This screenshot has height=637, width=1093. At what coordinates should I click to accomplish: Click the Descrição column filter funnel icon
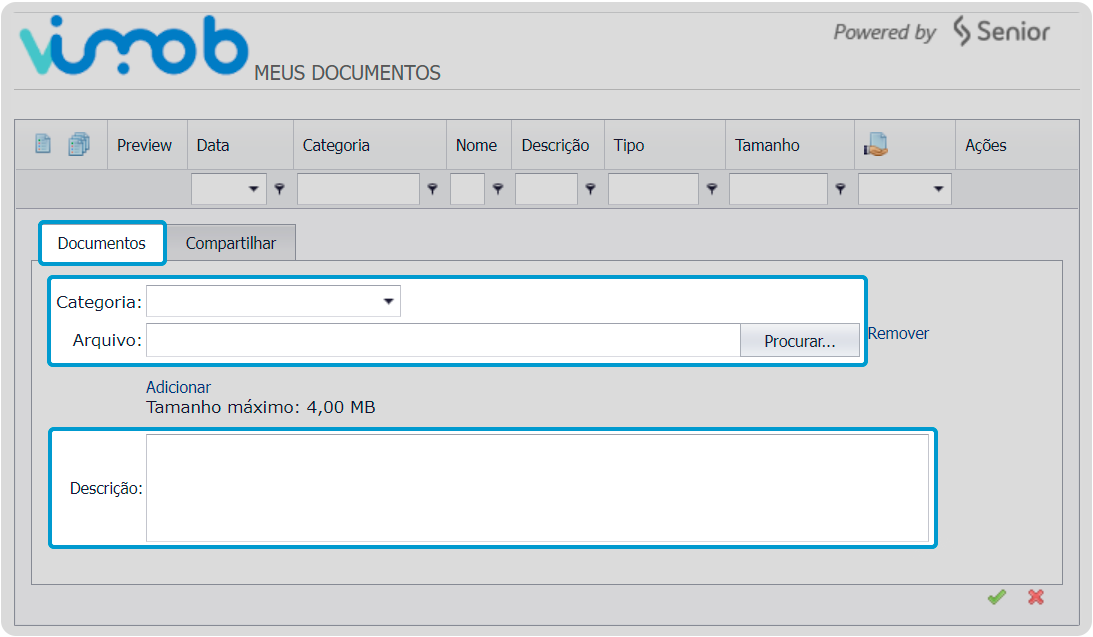coord(590,189)
